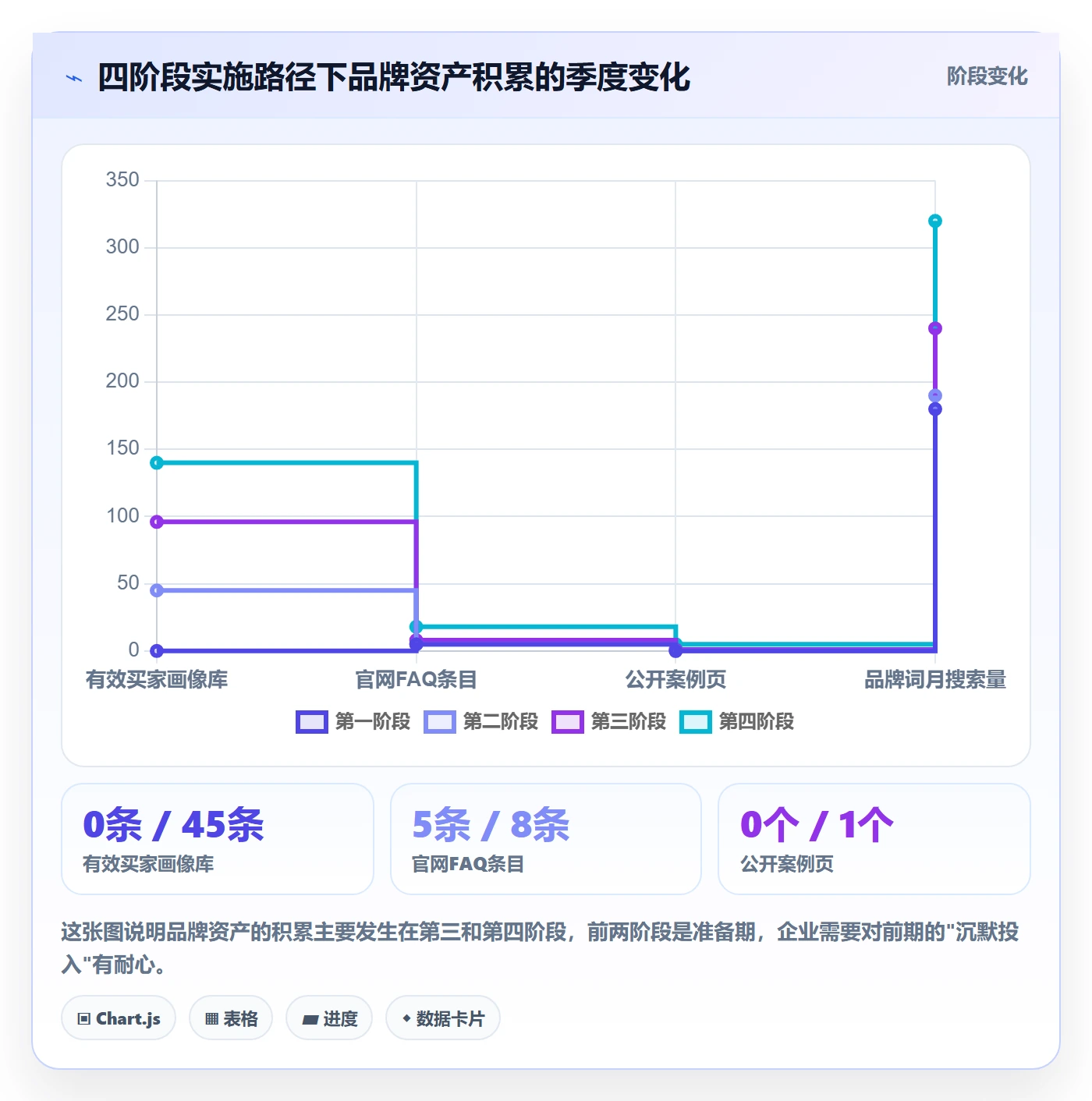The height and width of the screenshot is (1101, 1092).
Task: Click the fourth-stage point at 140 on 有效买家画像库
Action: [157, 463]
